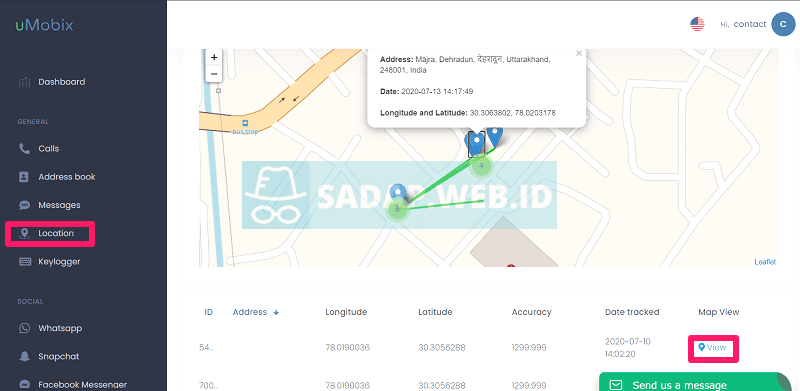This screenshot has height=391, width=800.
Task: Zoom in the map with plus button
Action: (214, 57)
